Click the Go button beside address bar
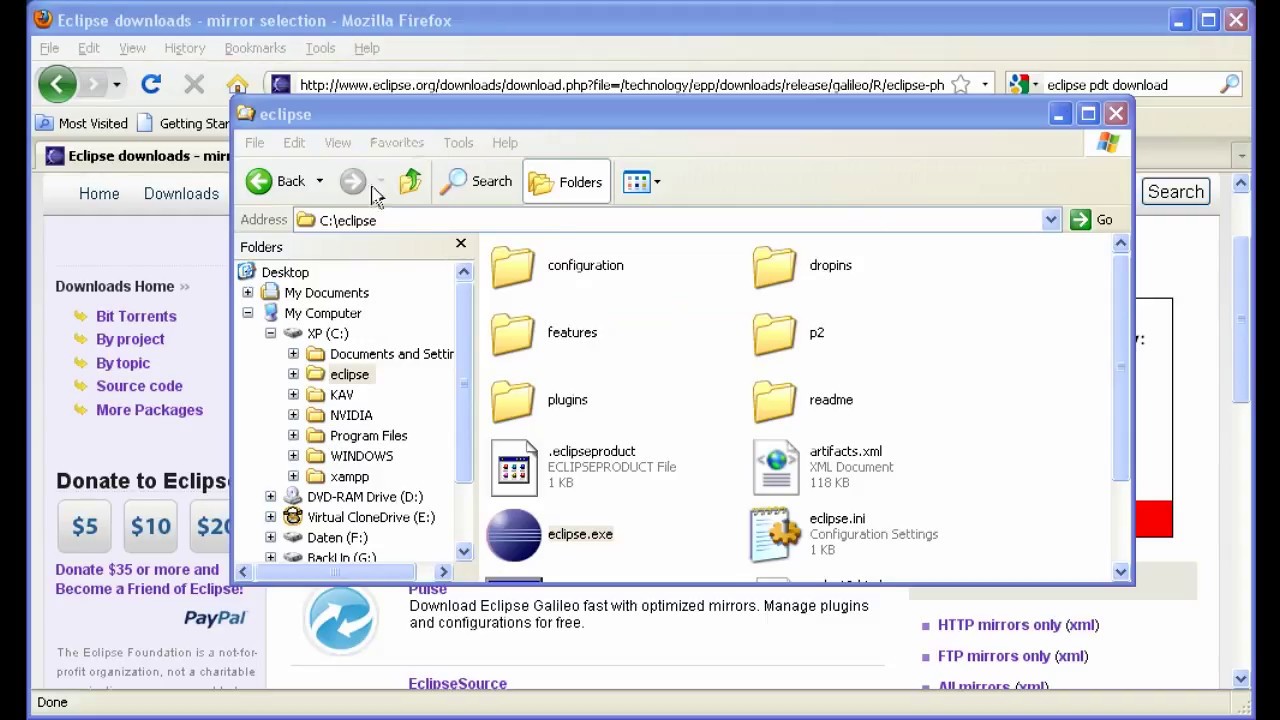This screenshot has width=1280, height=720. click(x=1092, y=220)
